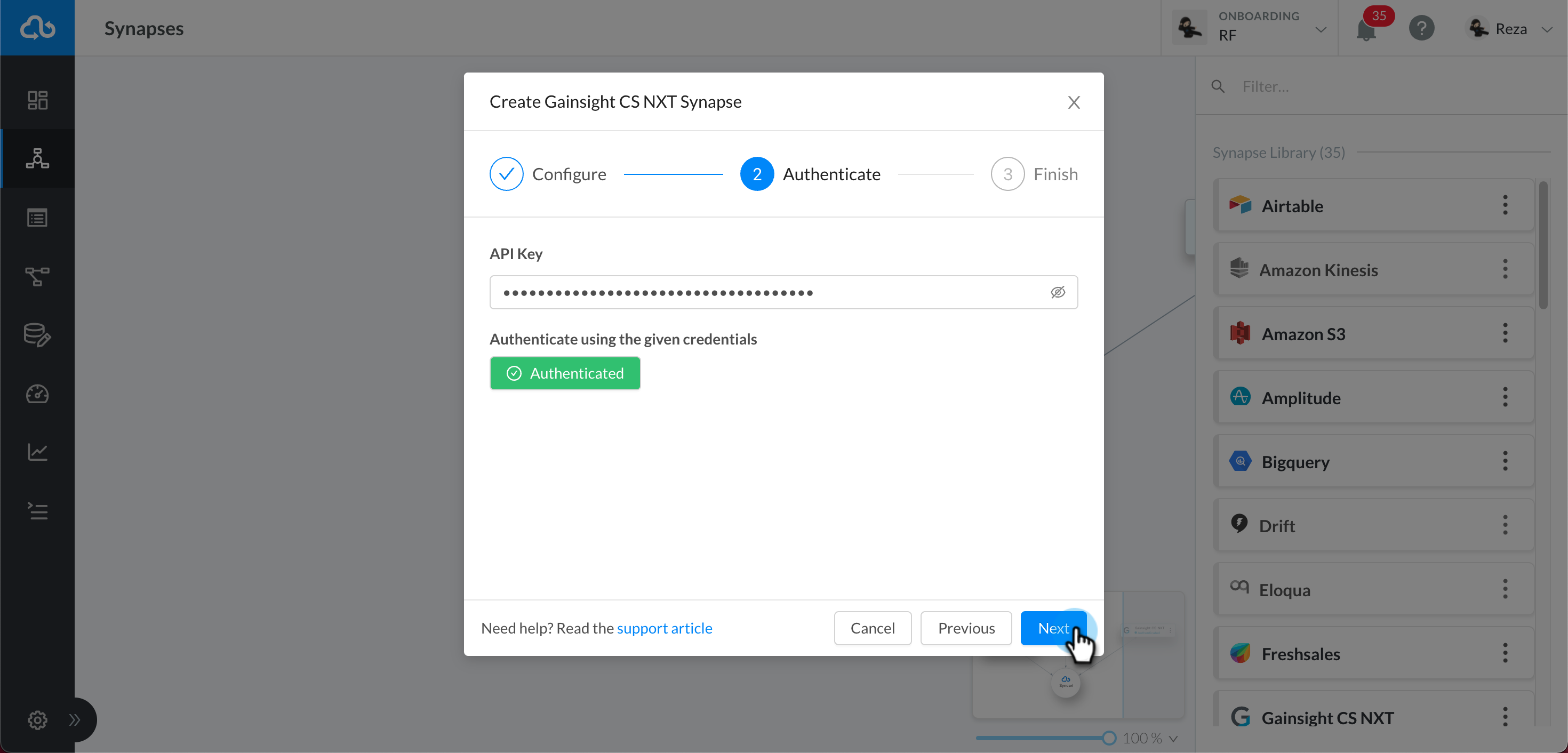The image size is (1568, 753).
Task: Click the canvas zoom slider handle
Action: click(1108, 739)
